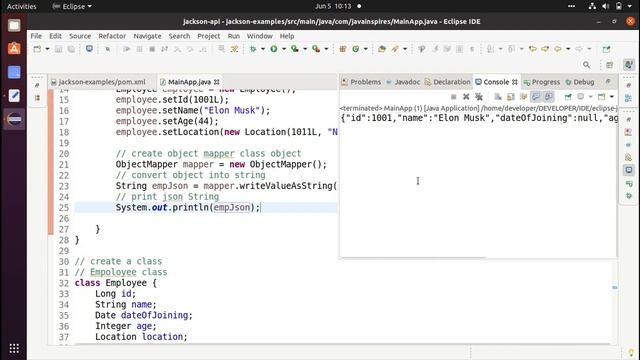Open the Project menu

click(x=209, y=36)
